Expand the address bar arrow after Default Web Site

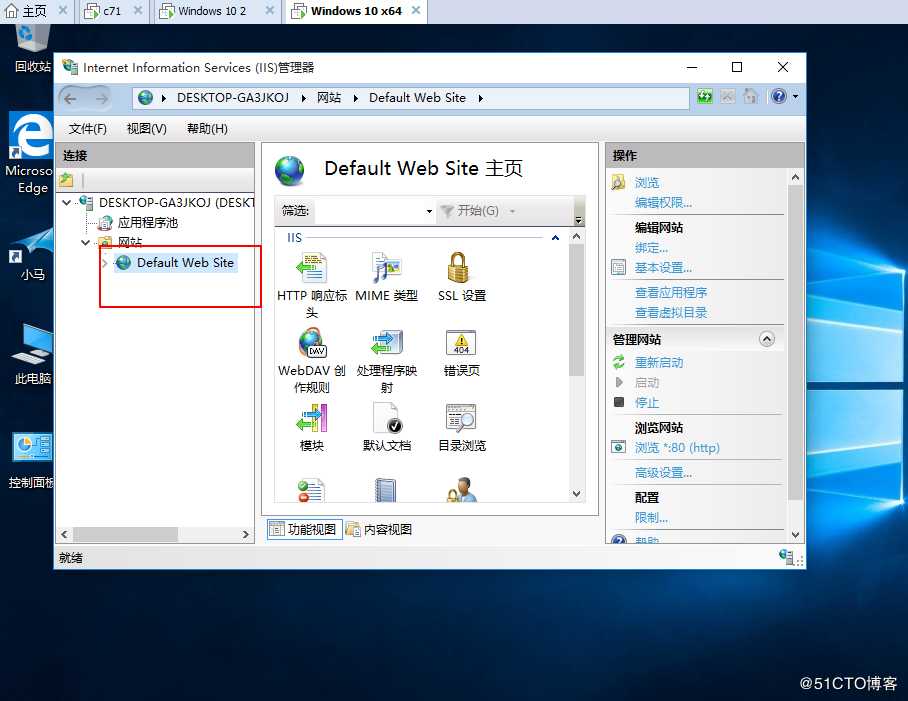point(481,98)
